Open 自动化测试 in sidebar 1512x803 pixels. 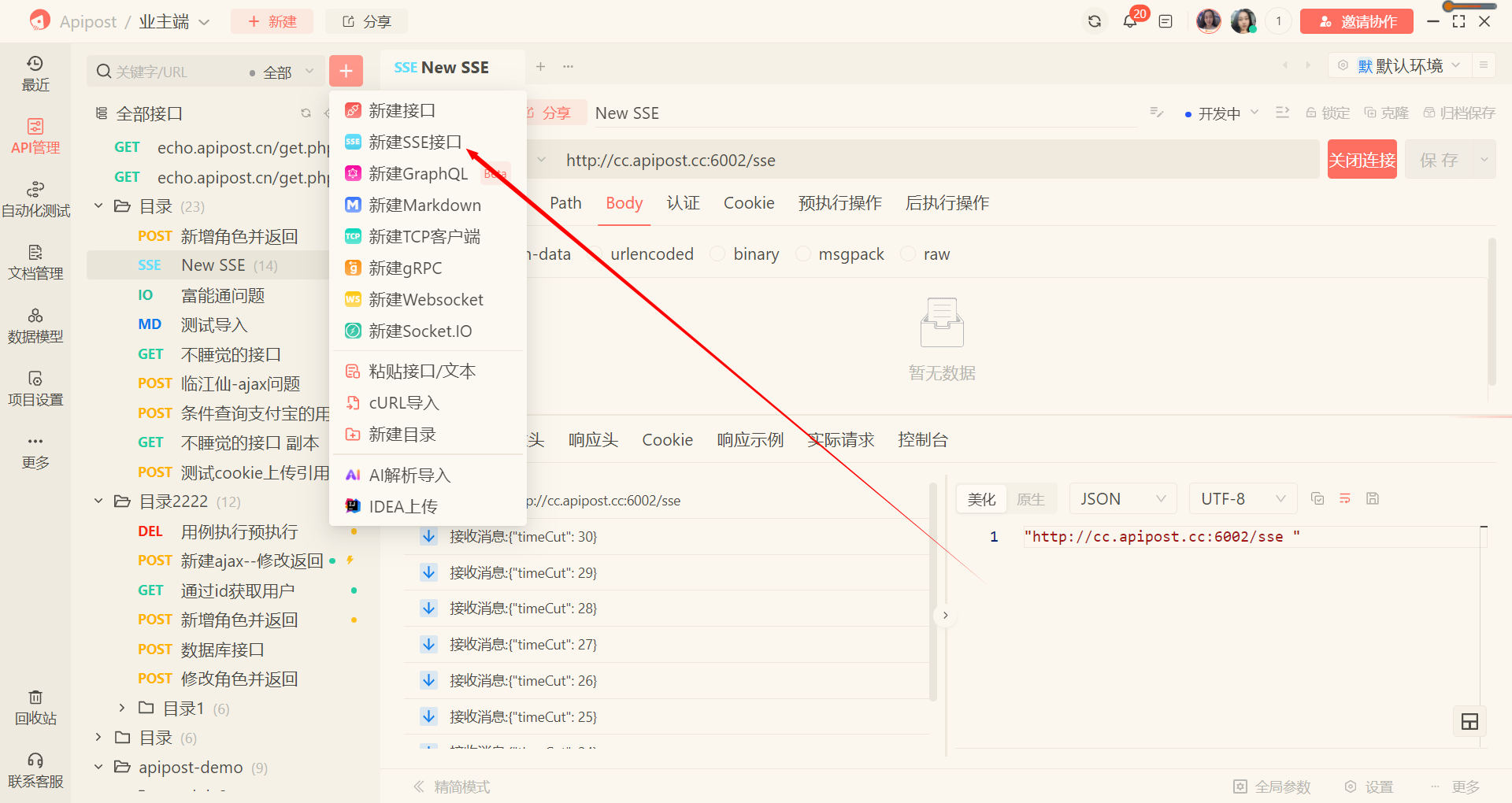35,200
